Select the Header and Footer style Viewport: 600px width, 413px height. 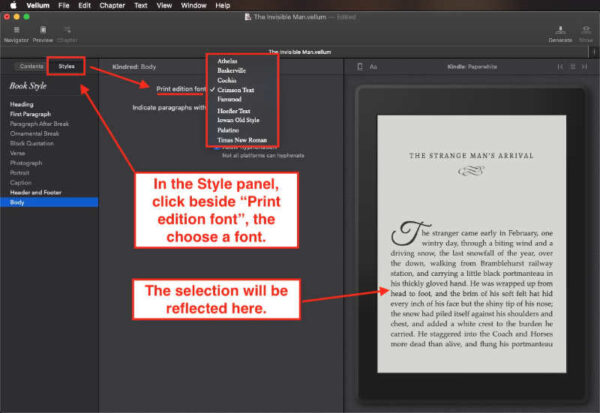pyautogui.click(x=36, y=193)
